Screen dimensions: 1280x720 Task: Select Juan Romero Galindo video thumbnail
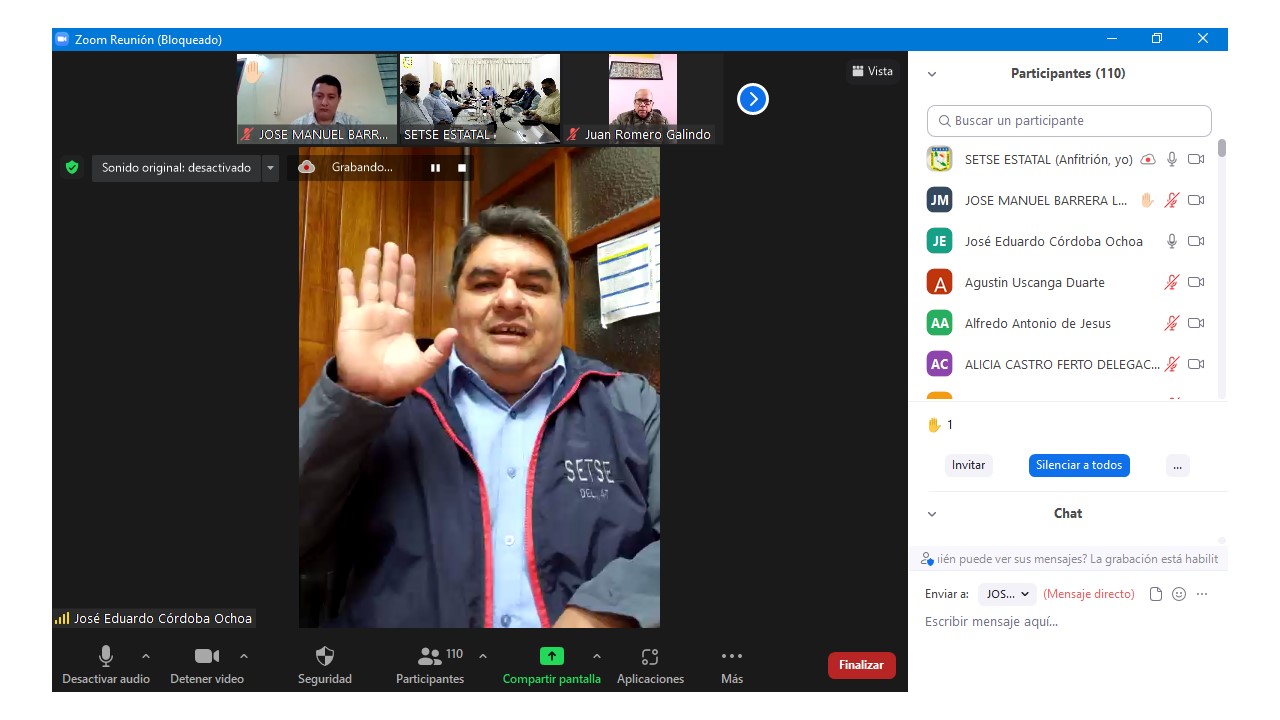pyautogui.click(x=643, y=99)
